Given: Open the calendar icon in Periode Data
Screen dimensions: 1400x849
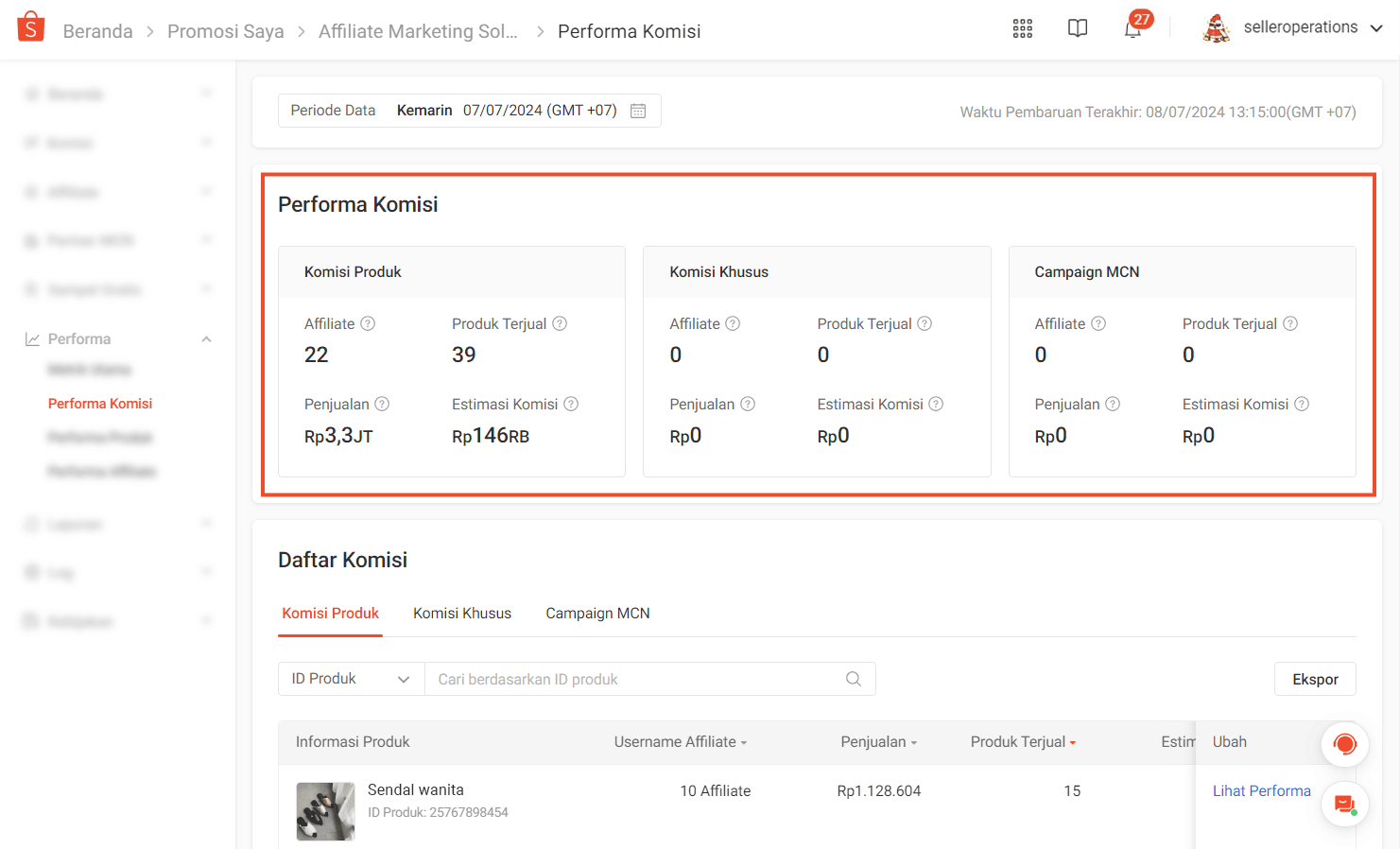Looking at the screenshot, I should coord(638,111).
